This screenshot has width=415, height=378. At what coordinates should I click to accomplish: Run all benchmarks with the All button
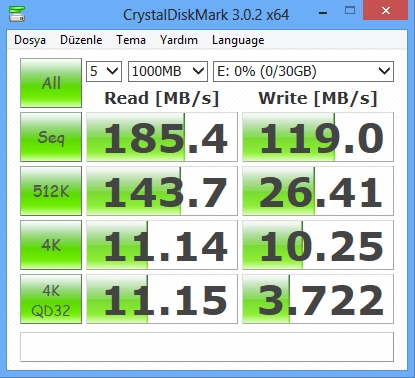pyautogui.click(x=51, y=83)
